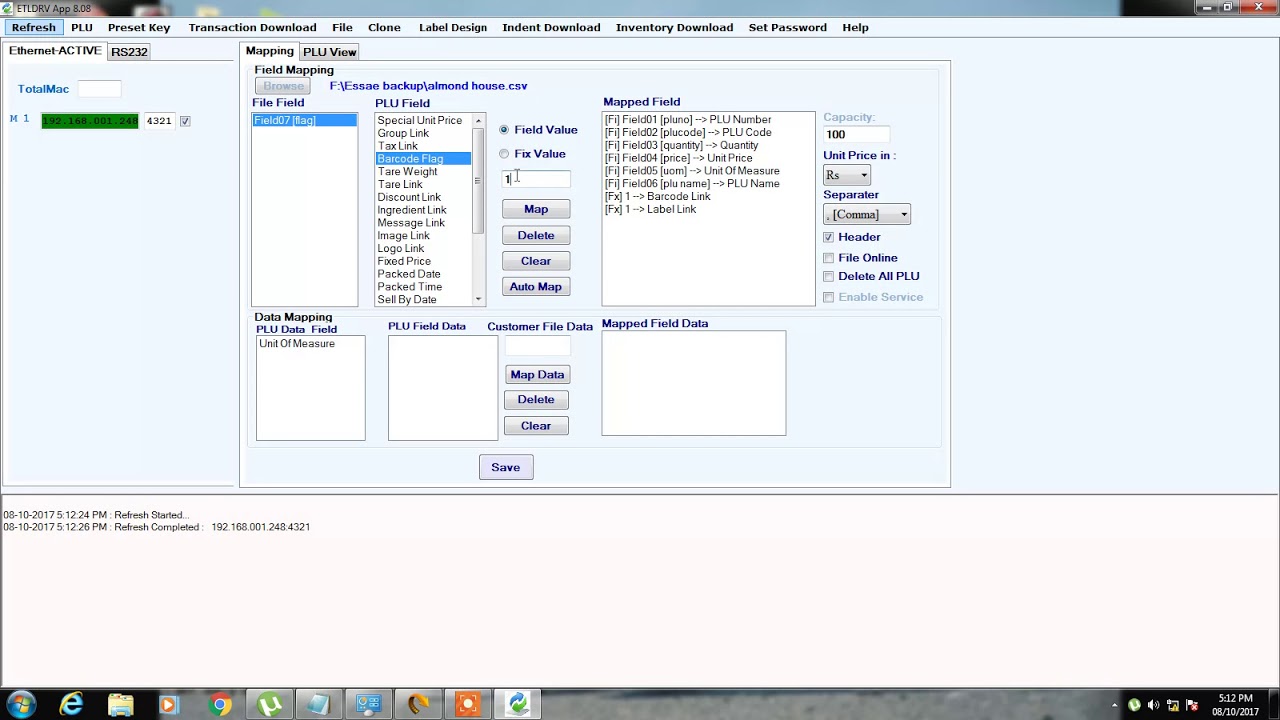Switch to the PLU View tab
1280x720 pixels.
[329, 52]
